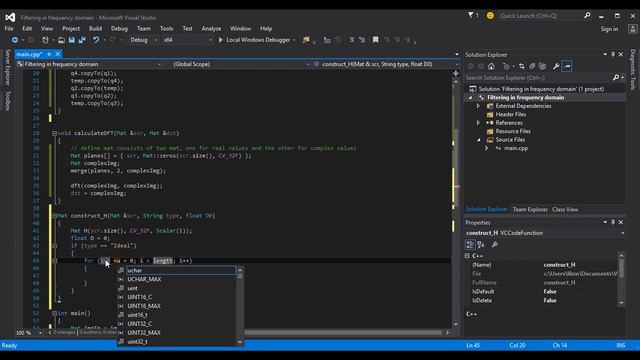
Task: Click the Visual Studio logo icon
Action: pos(10,17)
